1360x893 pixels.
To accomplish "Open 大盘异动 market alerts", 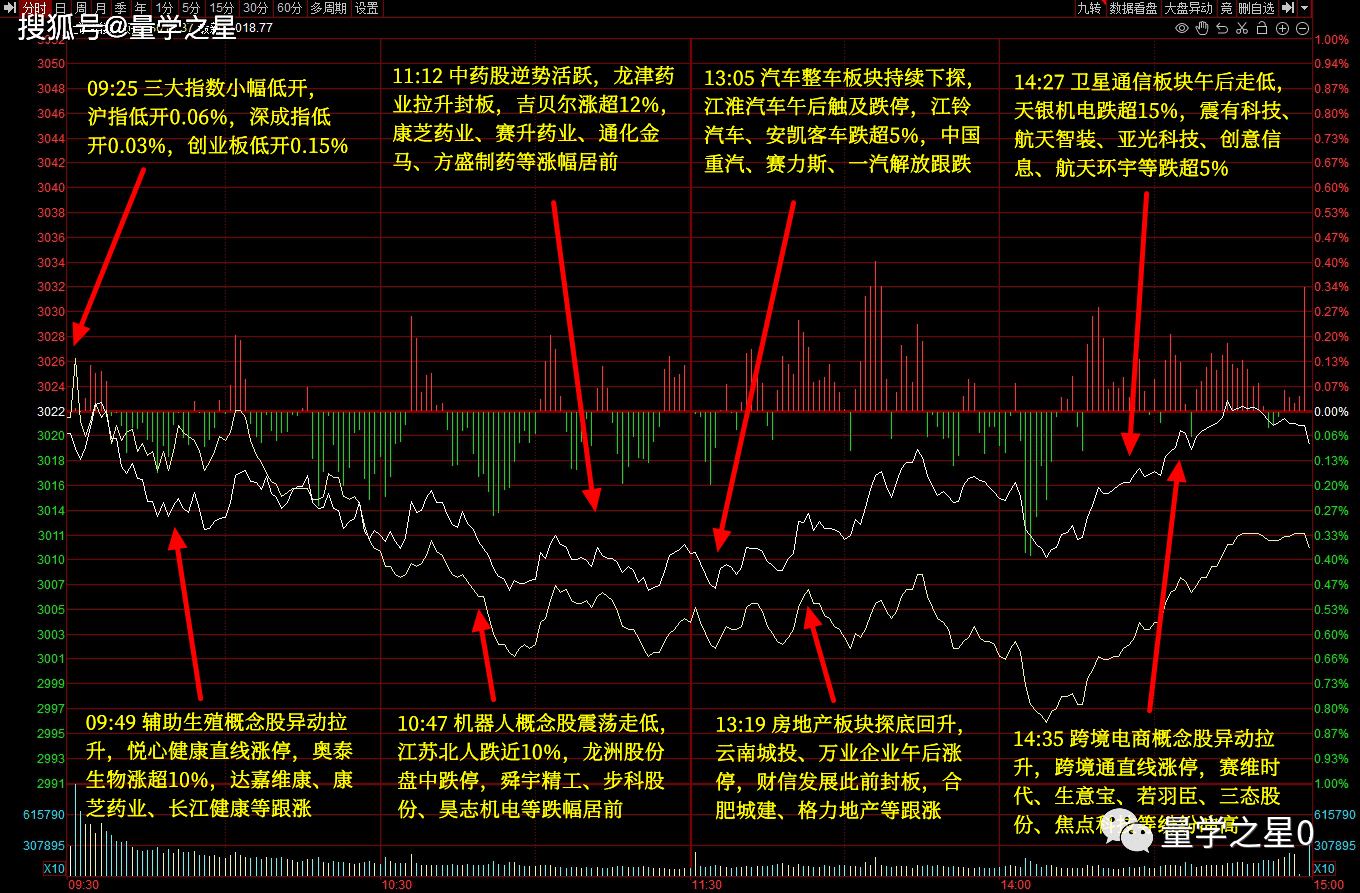I will pos(1188,8).
